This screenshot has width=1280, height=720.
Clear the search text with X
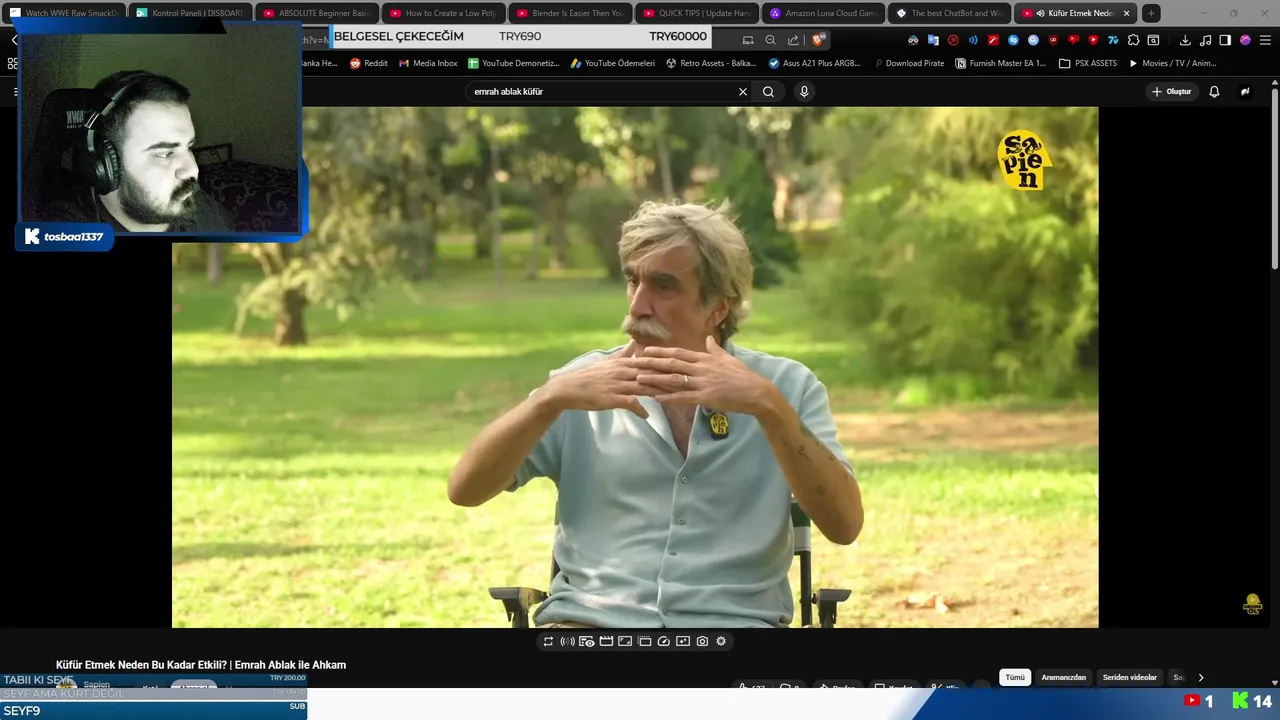coord(743,91)
